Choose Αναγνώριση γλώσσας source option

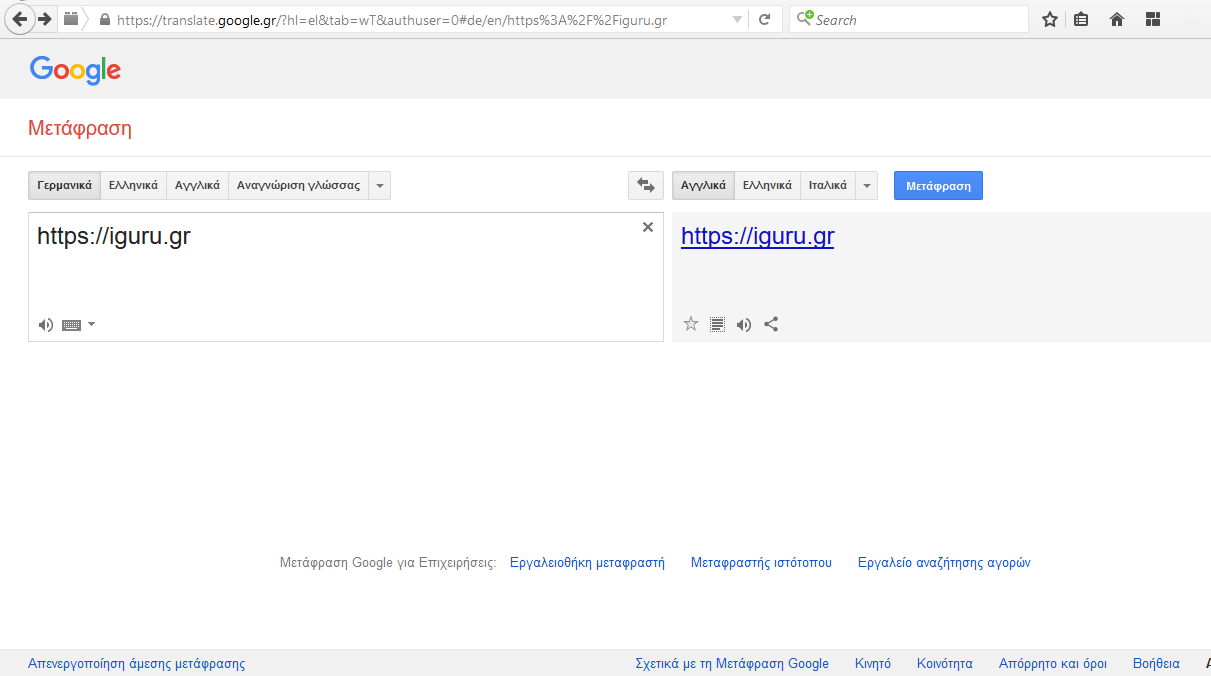coord(298,185)
